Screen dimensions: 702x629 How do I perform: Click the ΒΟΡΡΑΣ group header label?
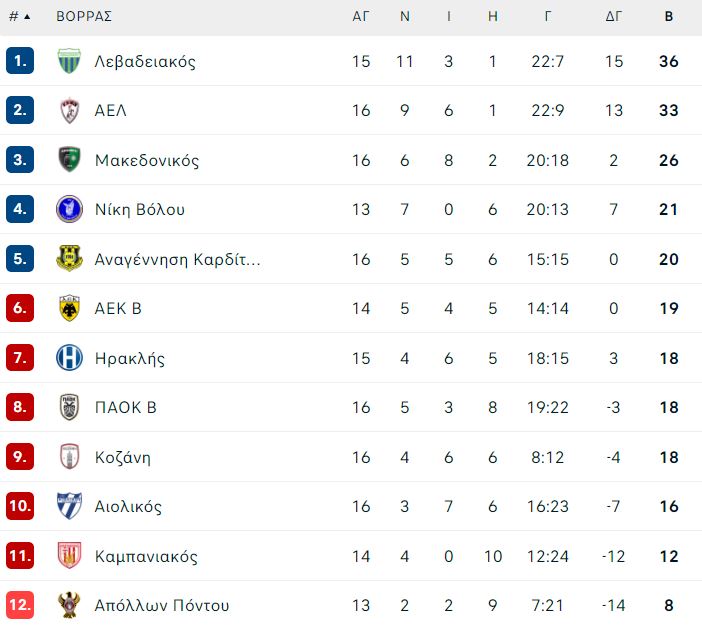click(x=84, y=17)
